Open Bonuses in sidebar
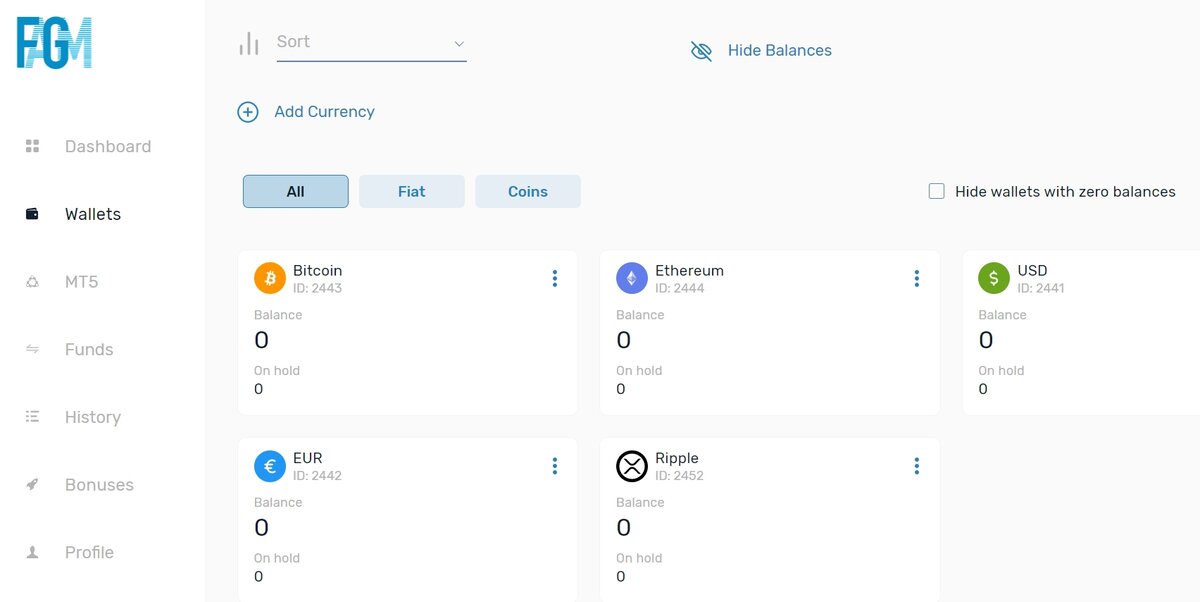 click(99, 485)
